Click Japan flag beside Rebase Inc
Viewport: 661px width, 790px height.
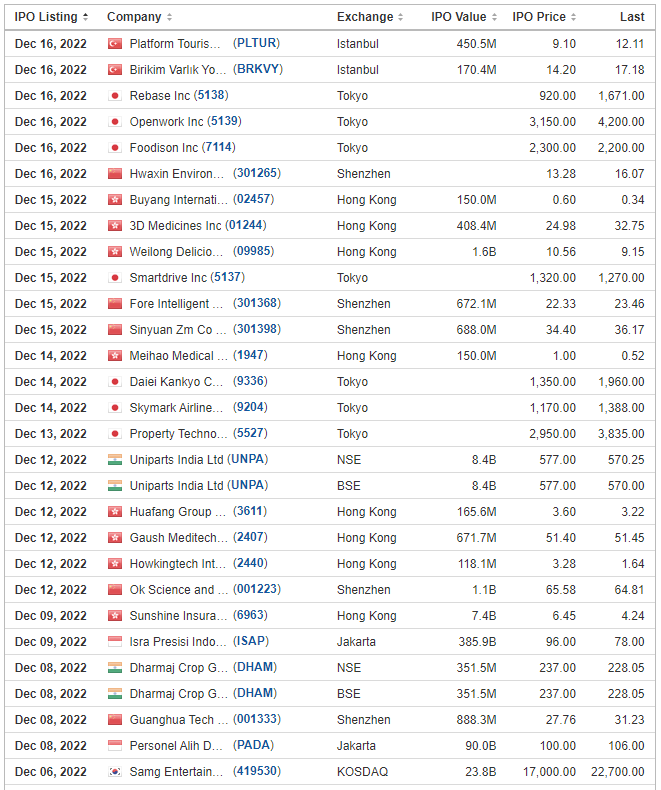tap(115, 96)
